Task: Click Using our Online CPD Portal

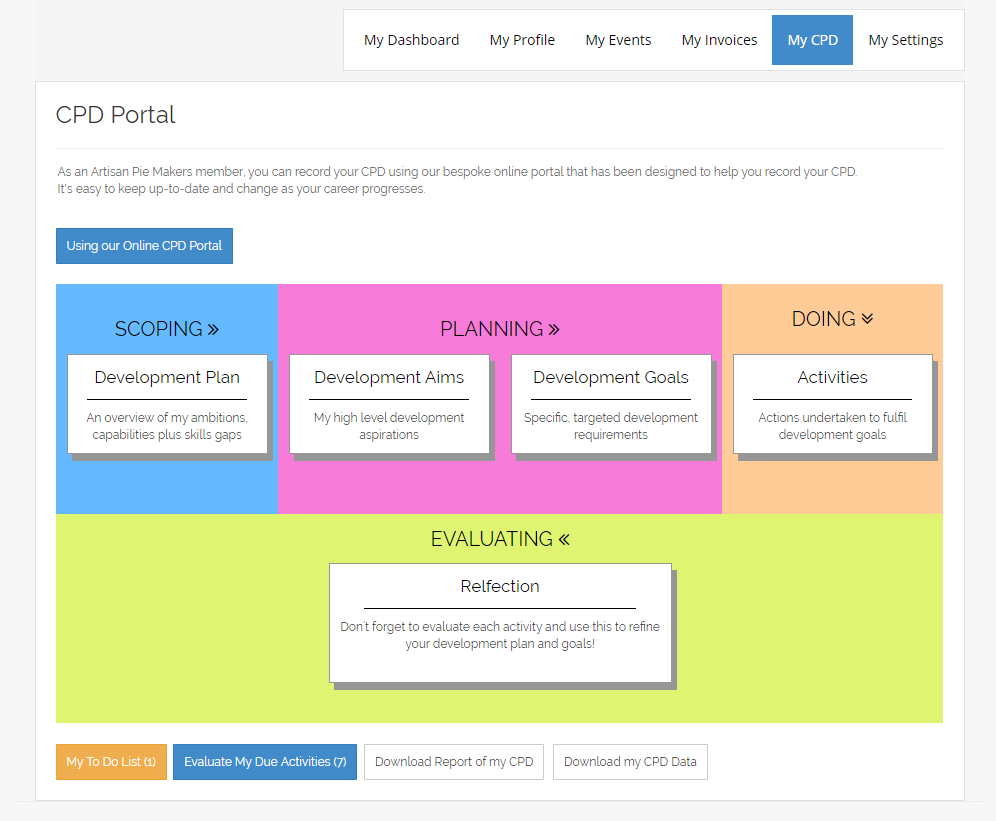Action: click(144, 245)
